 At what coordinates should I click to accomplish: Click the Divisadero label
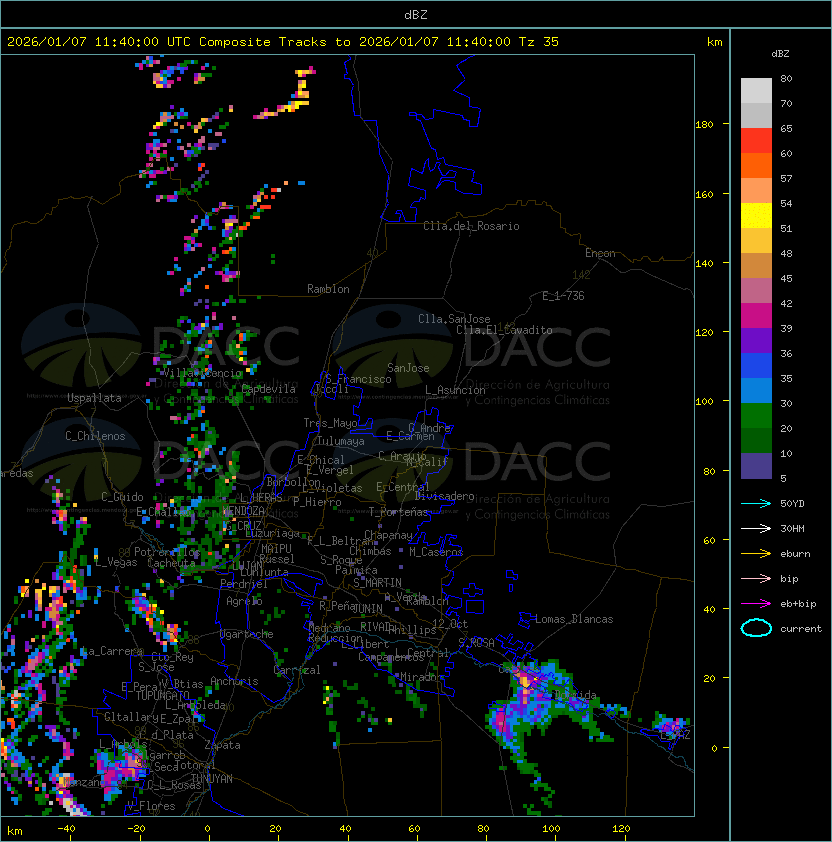(x=444, y=496)
